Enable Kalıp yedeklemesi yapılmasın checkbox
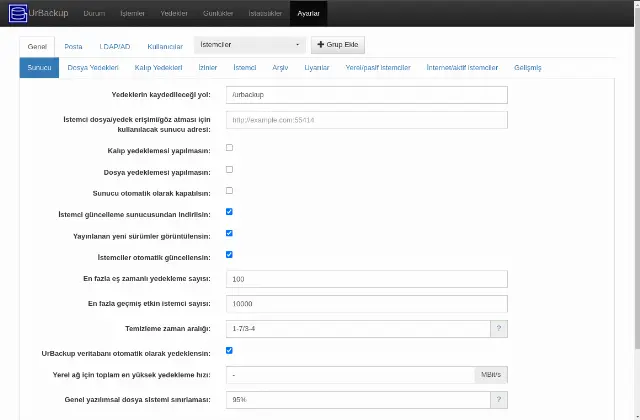 coord(229,147)
